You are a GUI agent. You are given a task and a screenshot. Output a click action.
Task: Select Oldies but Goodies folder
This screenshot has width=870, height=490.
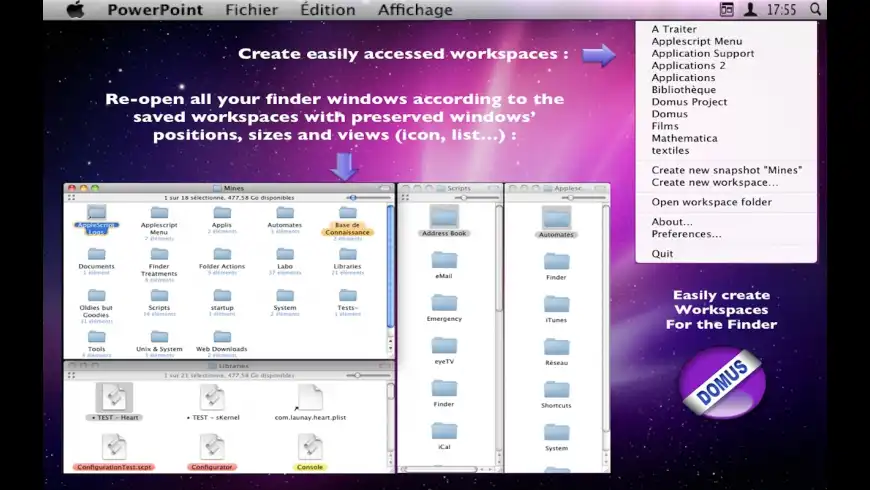coord(97,305)
